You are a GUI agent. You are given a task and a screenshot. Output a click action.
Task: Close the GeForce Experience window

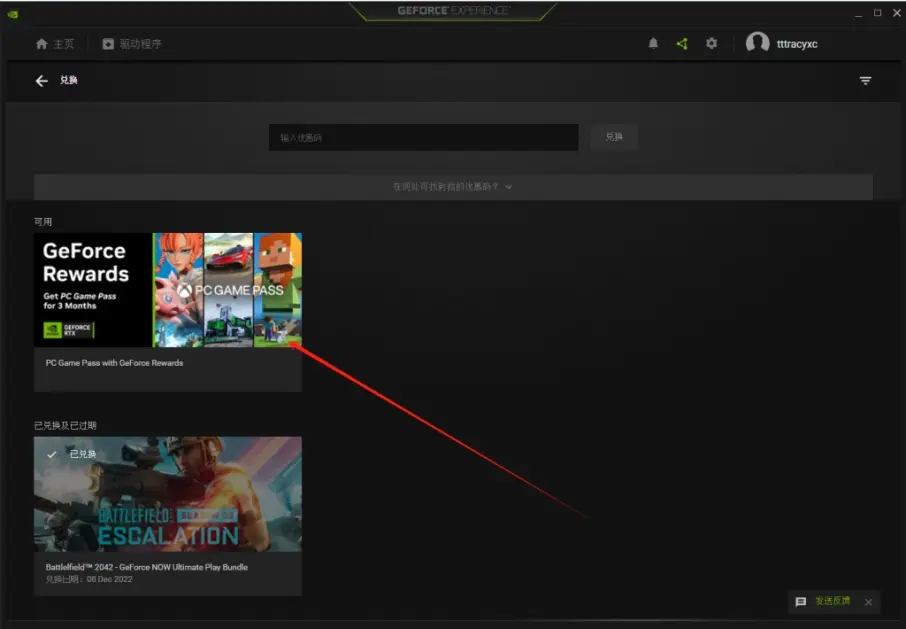point(897,13)
